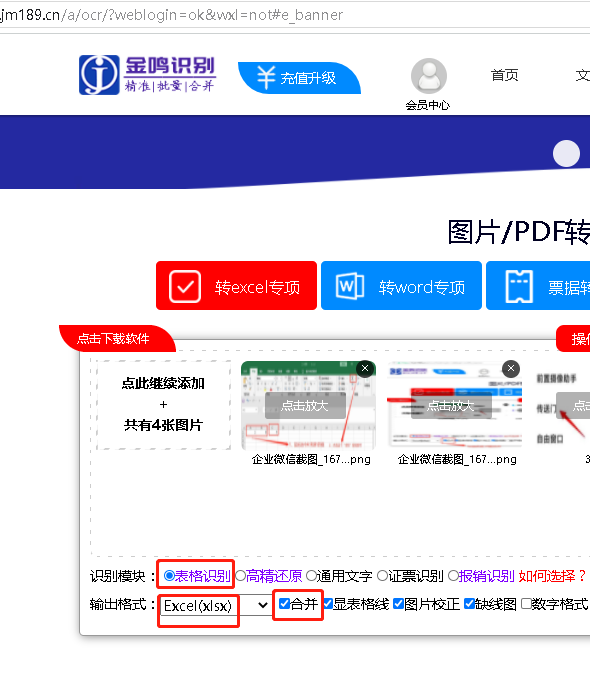The image size is (590, 682).
Task: Select the 报销识别 radio button
Action: 453,576
